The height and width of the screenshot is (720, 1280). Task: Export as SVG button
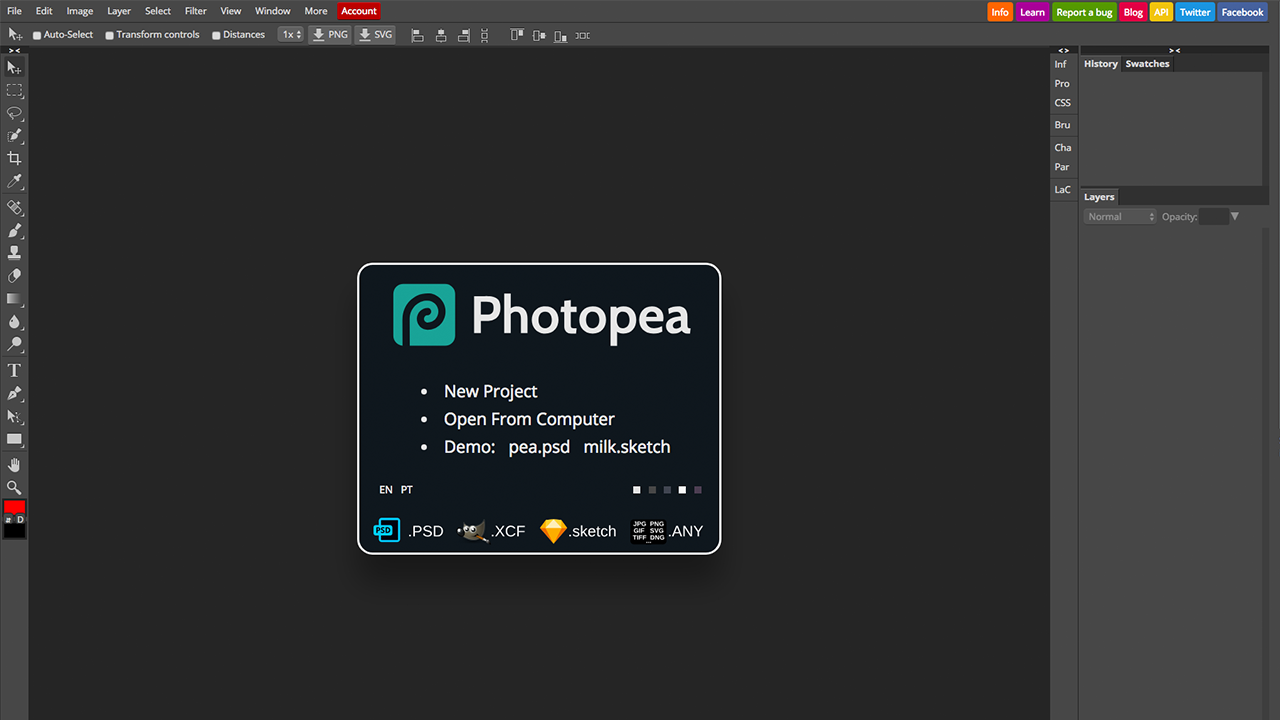point(375,35)
